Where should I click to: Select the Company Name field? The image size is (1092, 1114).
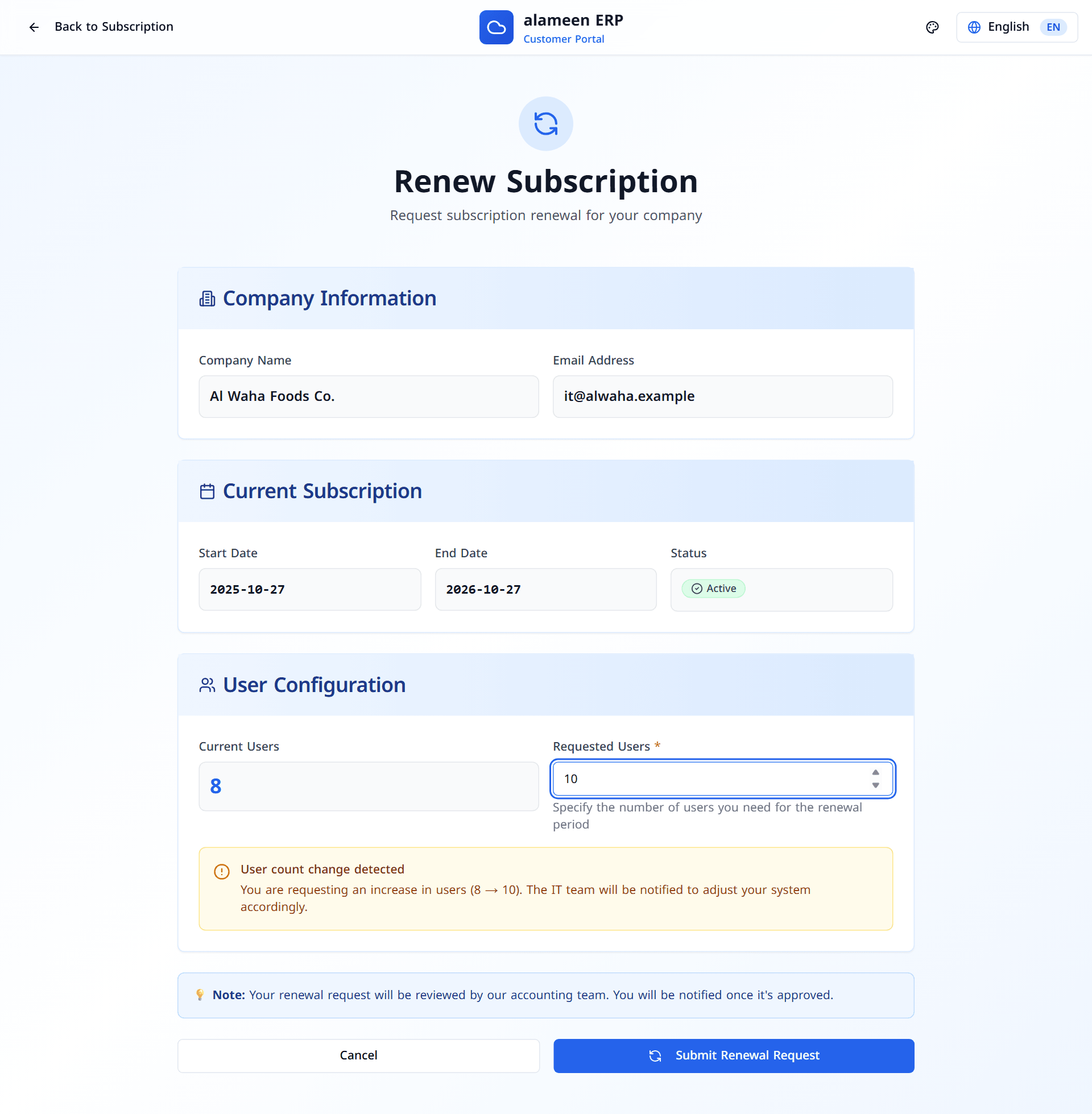(369, 396)
